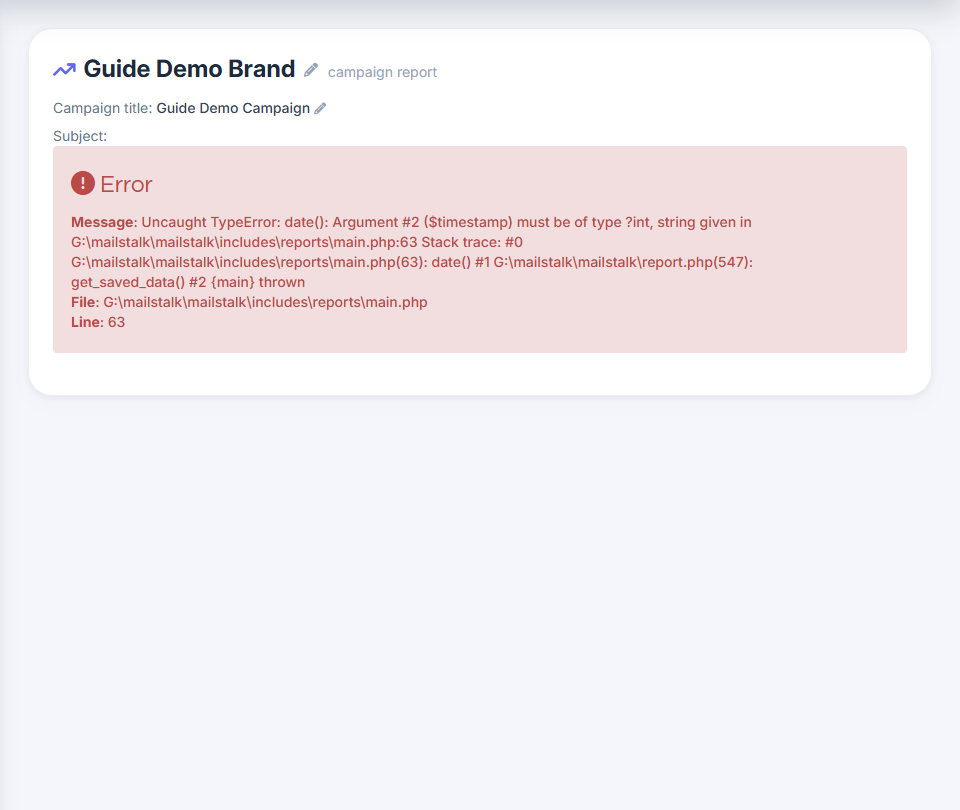The width and height of the screenshot is (960, 810).
Task: Click the "Subject:" label
Action: point(80,136)
